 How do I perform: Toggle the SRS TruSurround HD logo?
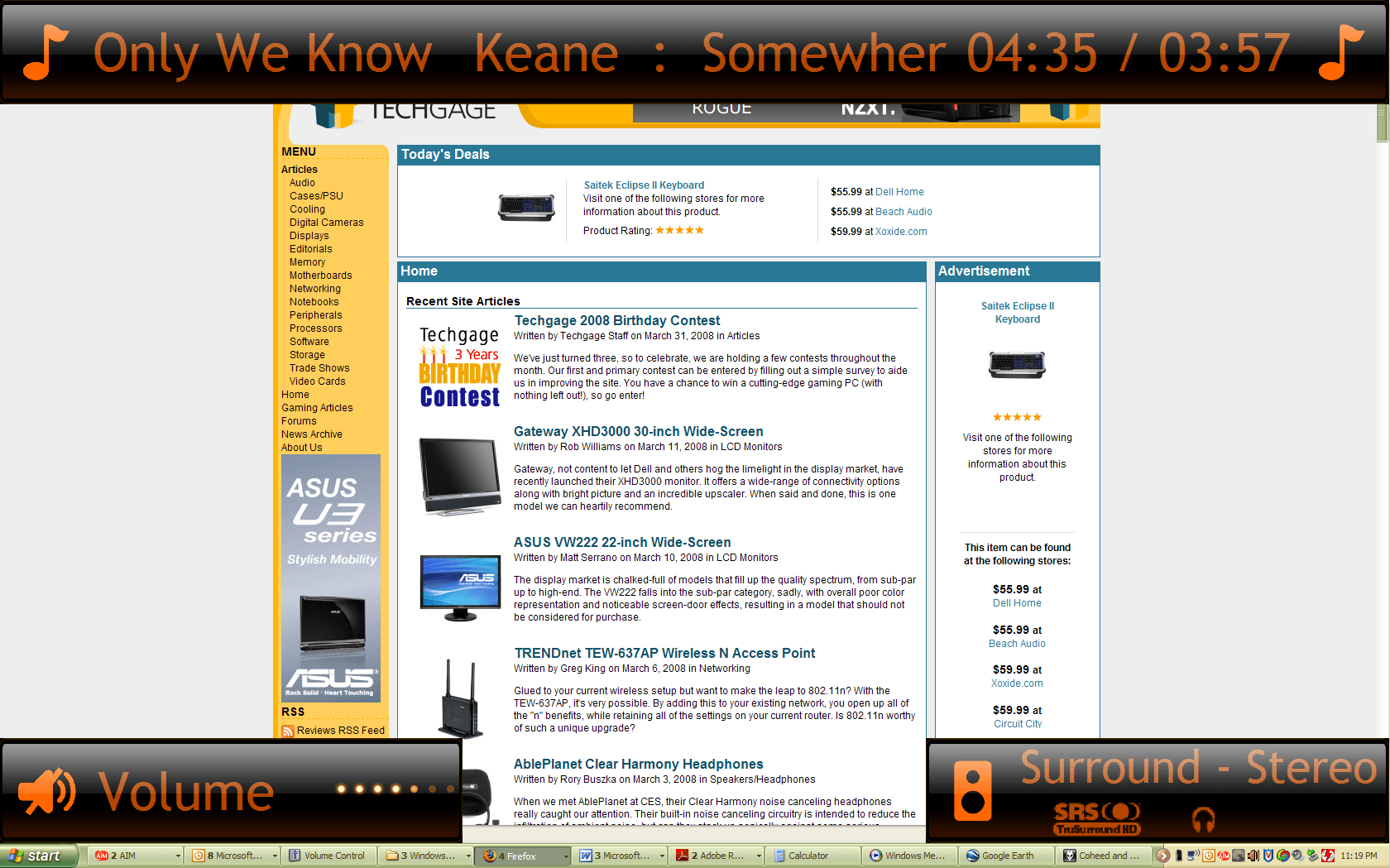1096,819
